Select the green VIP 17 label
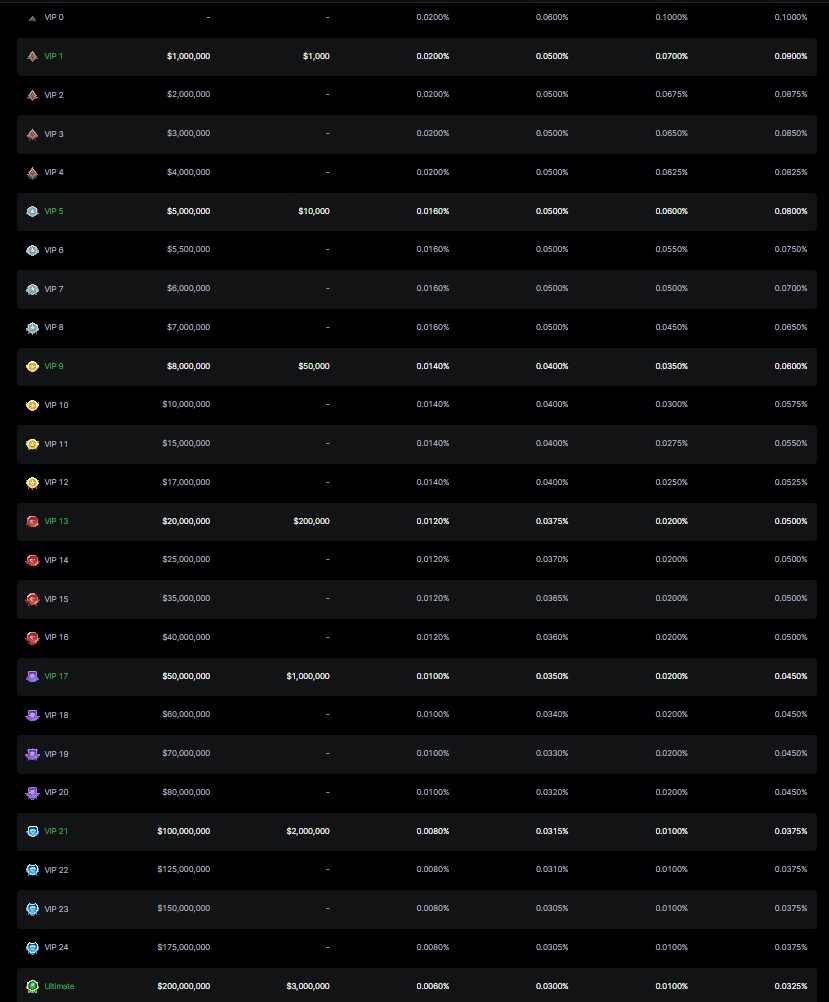 point(56,676)
